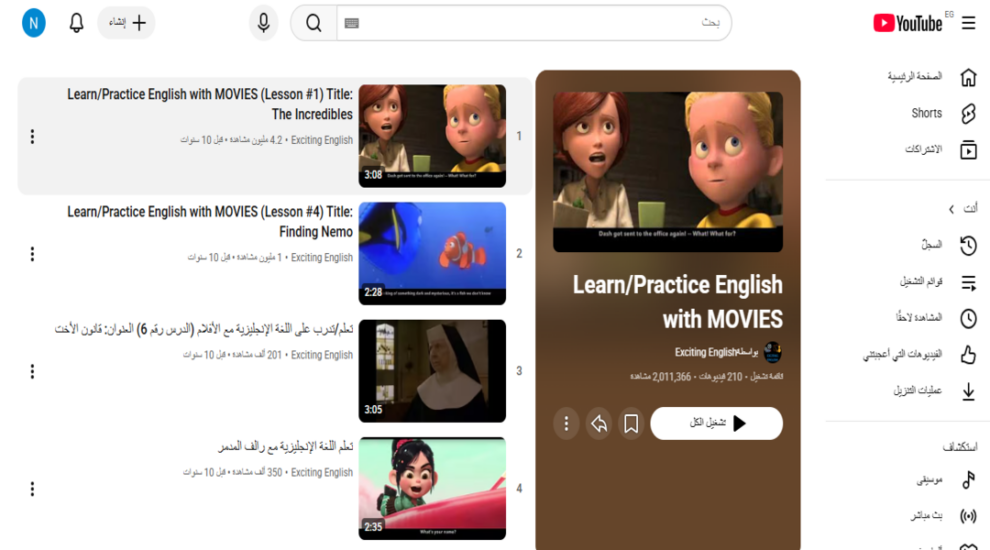Screen dimensions: 990x550
Task: Click the thumbs-up liked videos icon
Action: tap(969, 354)
